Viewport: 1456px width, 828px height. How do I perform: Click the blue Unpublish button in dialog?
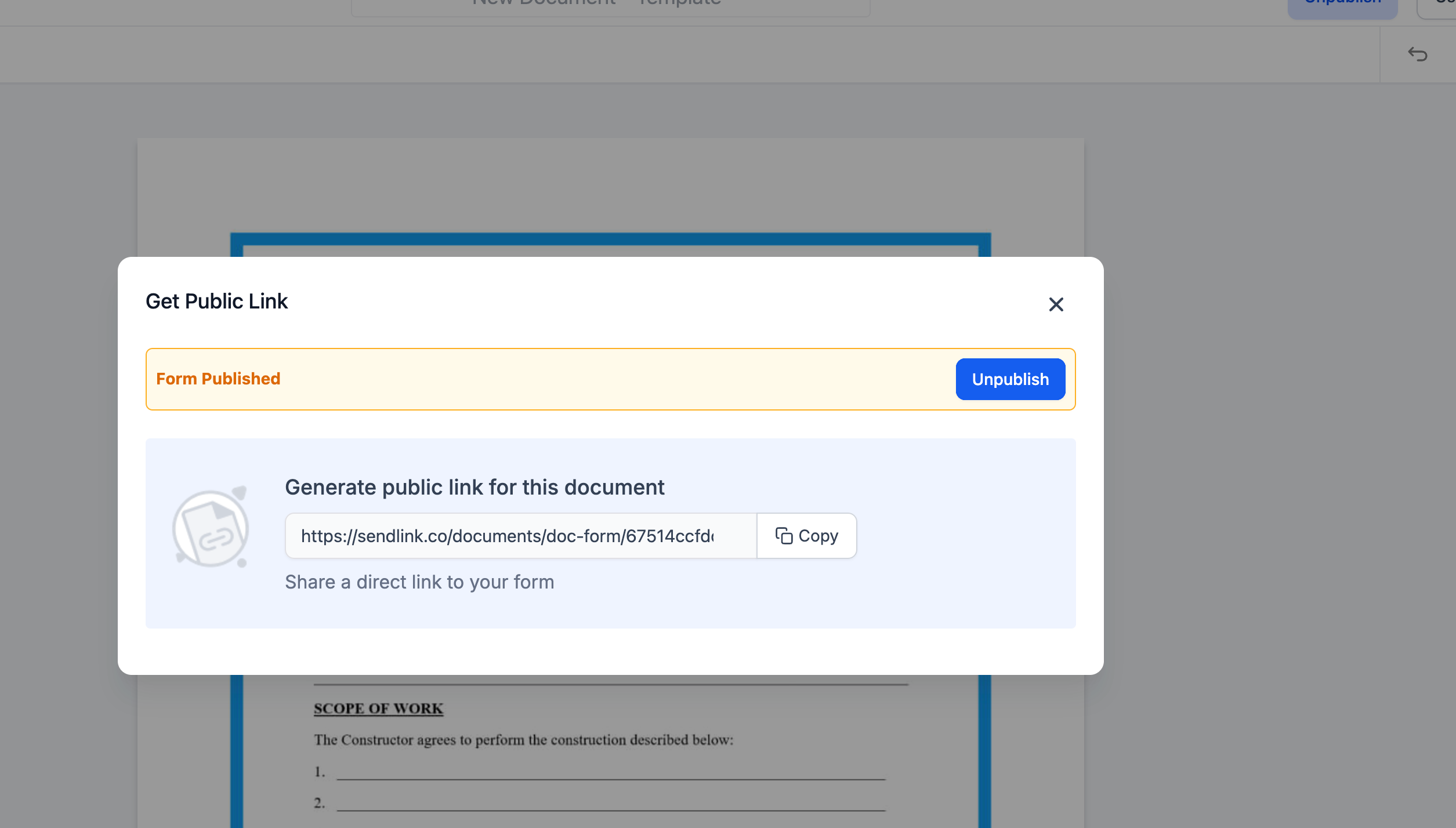tap(1010, 379)
